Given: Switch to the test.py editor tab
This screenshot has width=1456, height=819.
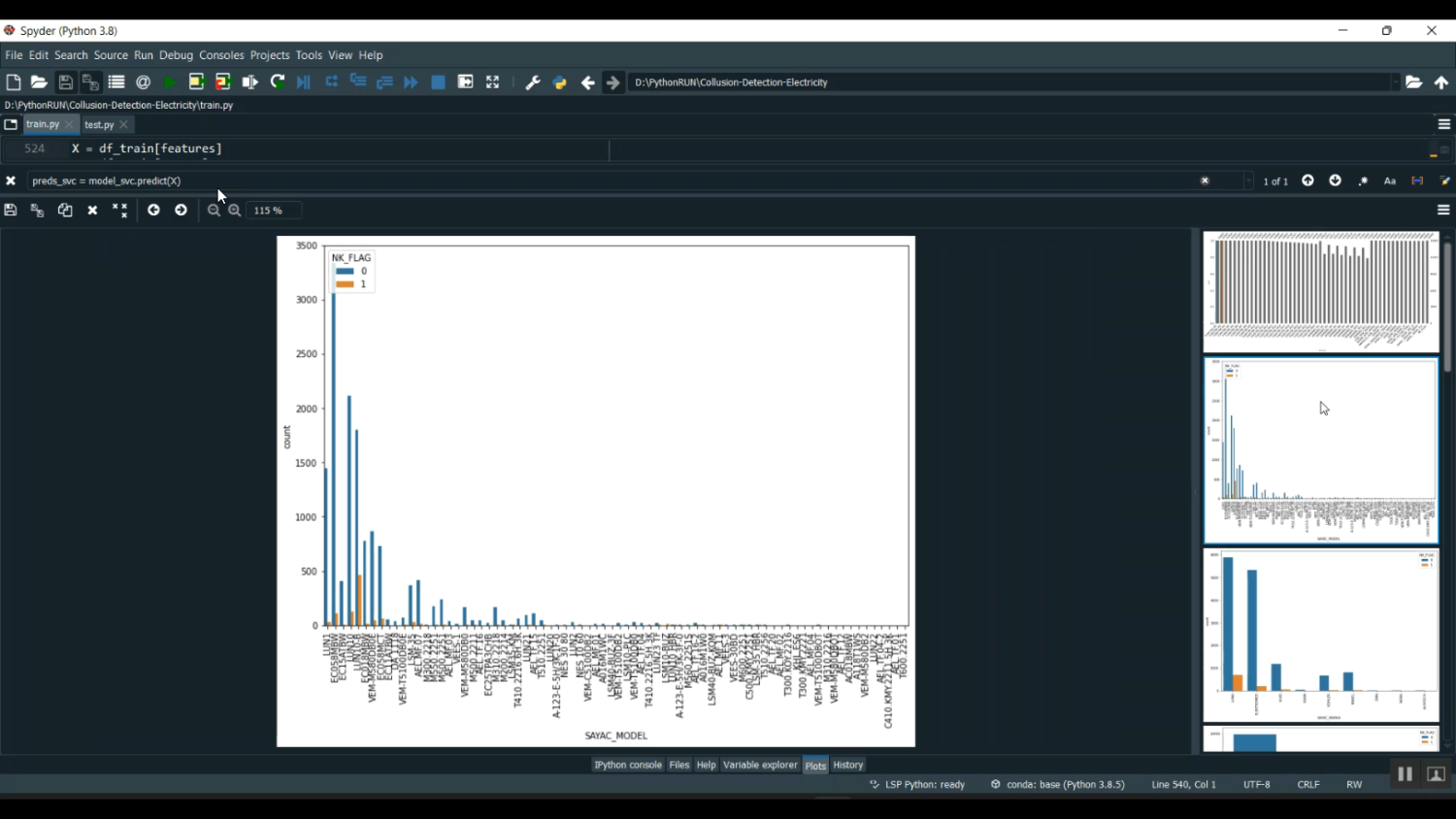Looking at the screenshot, I should coord(99,125).
